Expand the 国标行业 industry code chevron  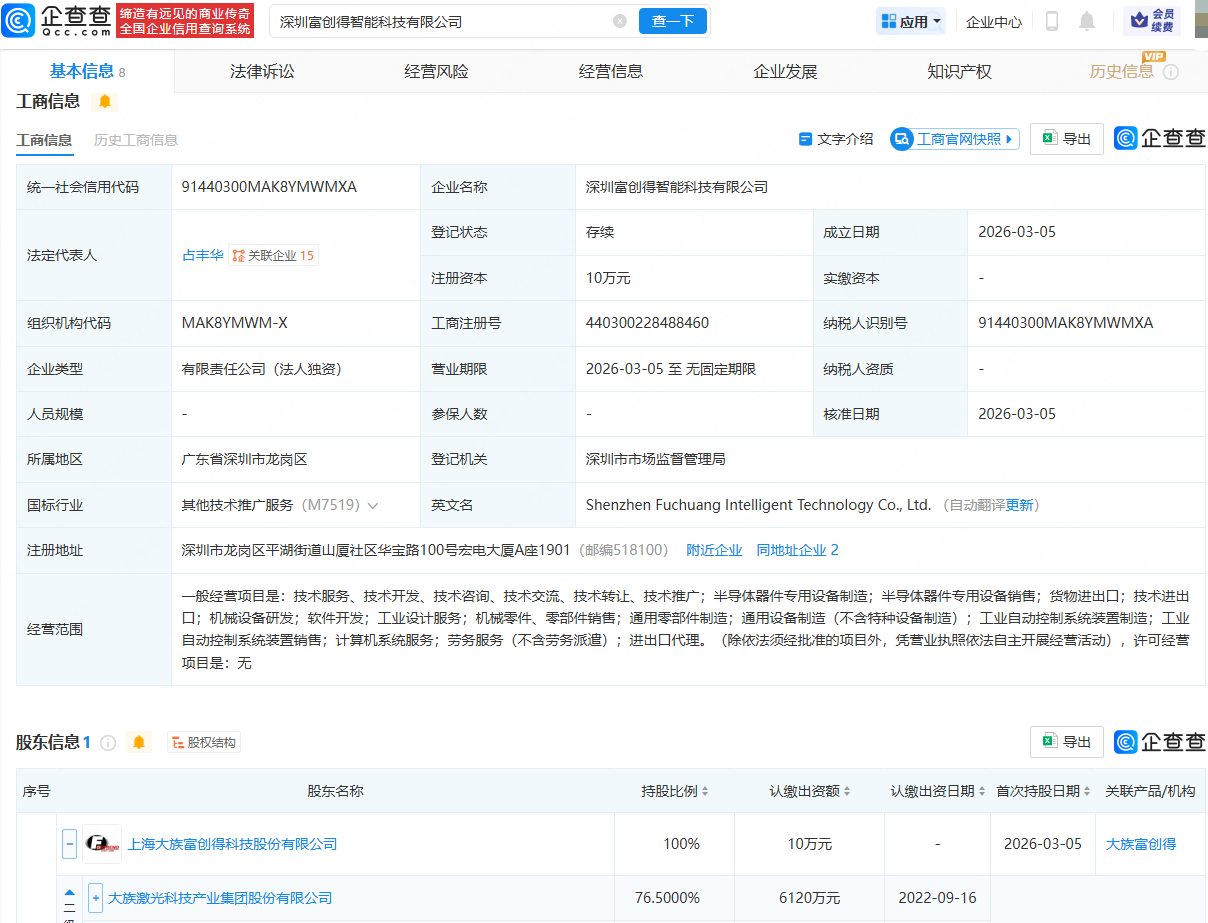[x=373, y=505]
